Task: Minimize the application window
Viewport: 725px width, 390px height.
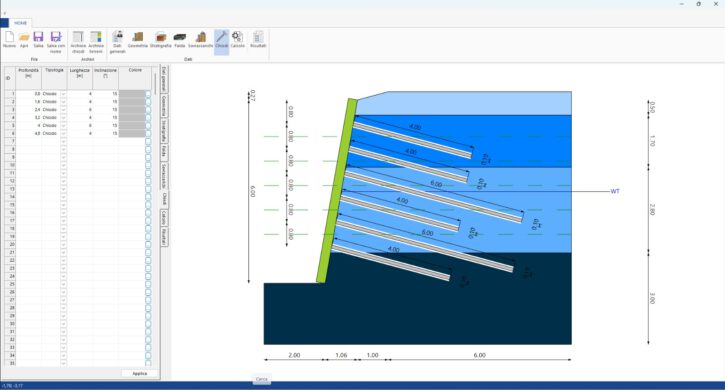Action: pyautogui.click(x=682, y=4)
